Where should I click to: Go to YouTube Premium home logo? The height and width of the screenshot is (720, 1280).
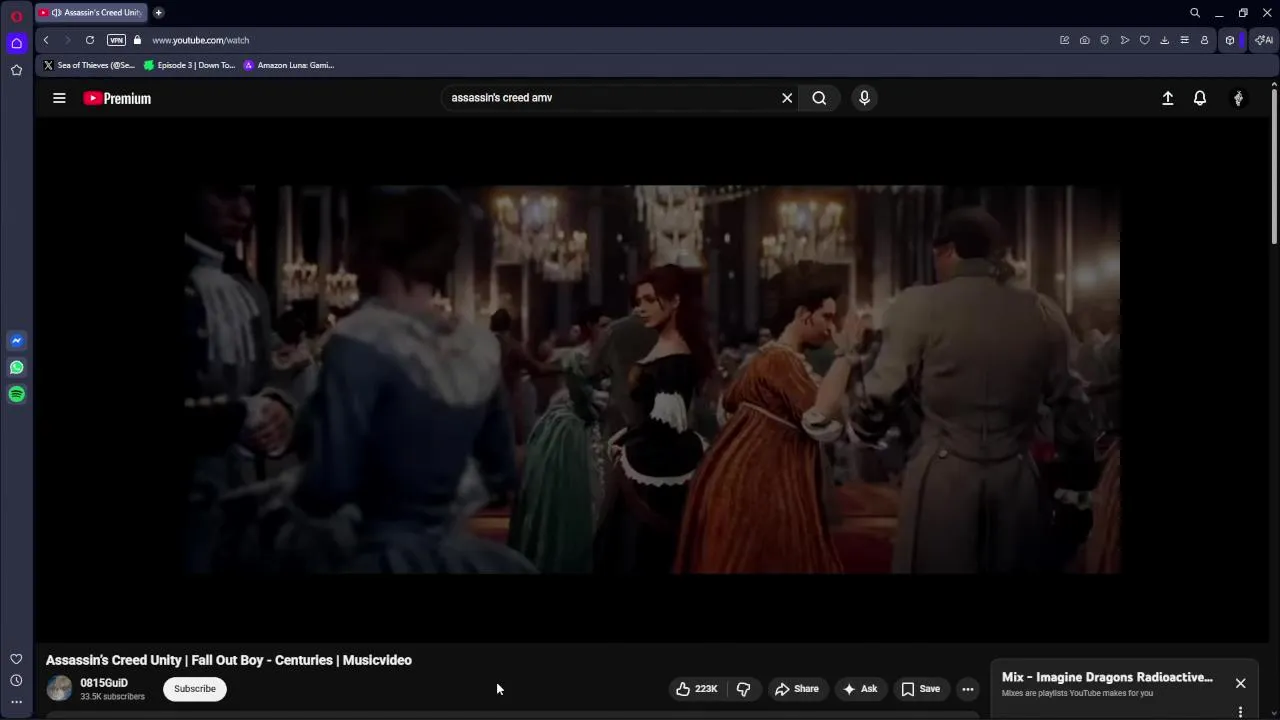[x=117, y=98]
